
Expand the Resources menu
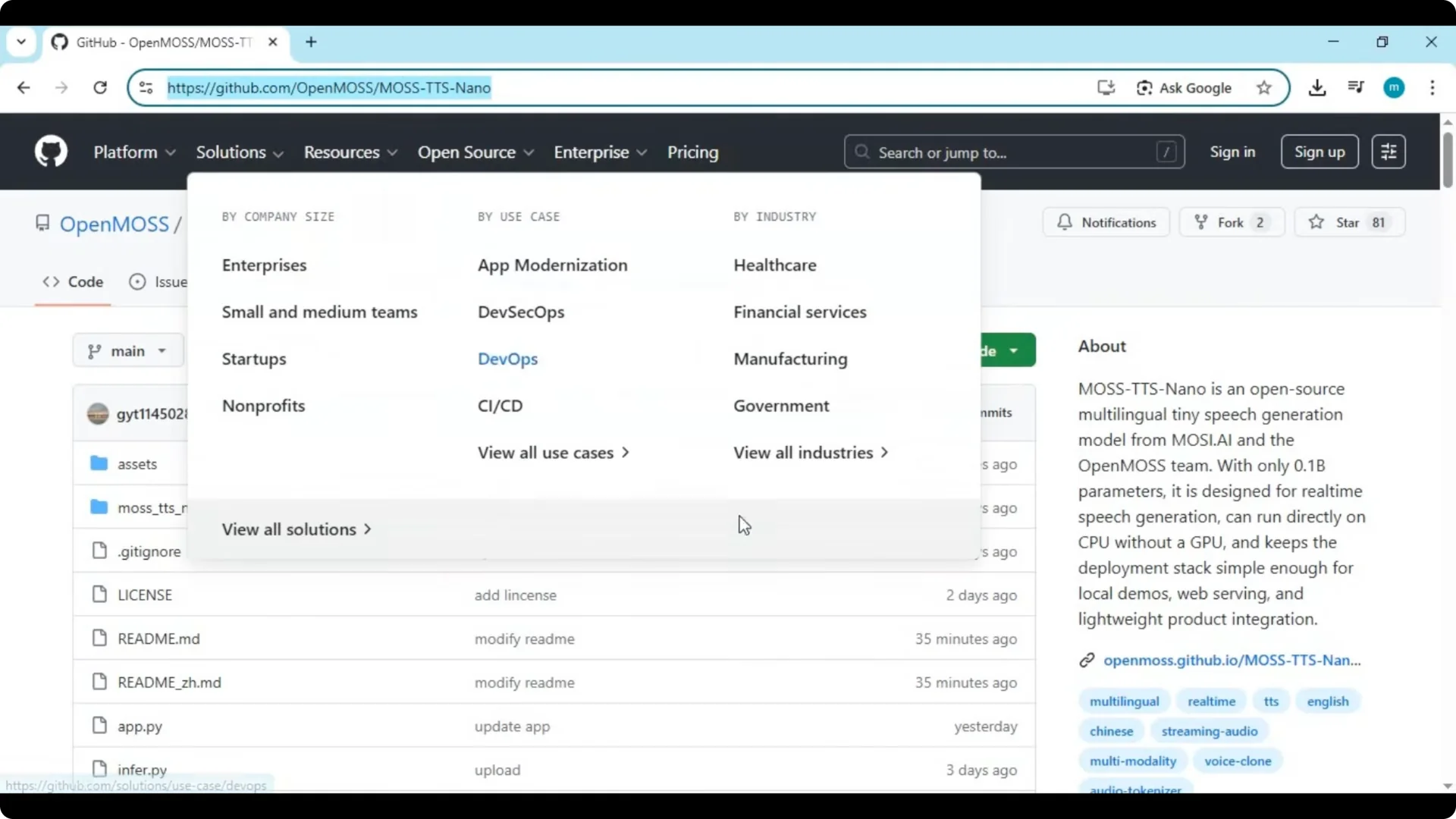coord(350,152)
